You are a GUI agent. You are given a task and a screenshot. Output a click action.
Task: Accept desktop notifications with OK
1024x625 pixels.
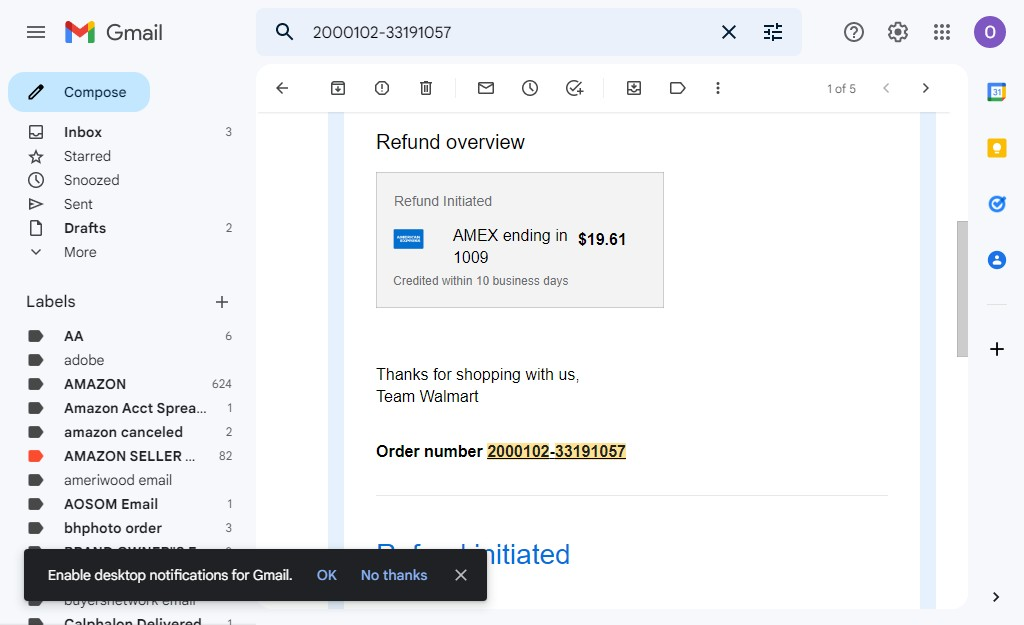(327, 575)
